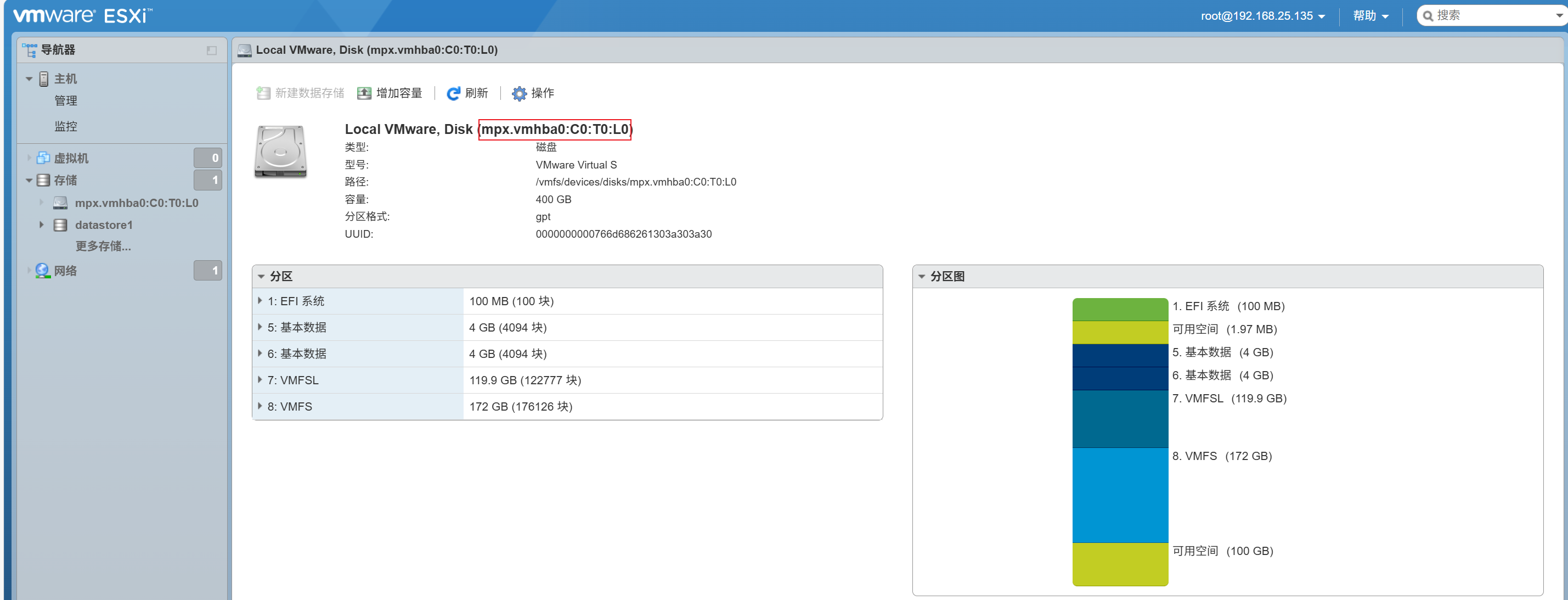Image resolution: width=1568 pixels, height=600 pixels.
Task: Click the 8. VMFS block in diagram
Action: tap(1119, 495)
